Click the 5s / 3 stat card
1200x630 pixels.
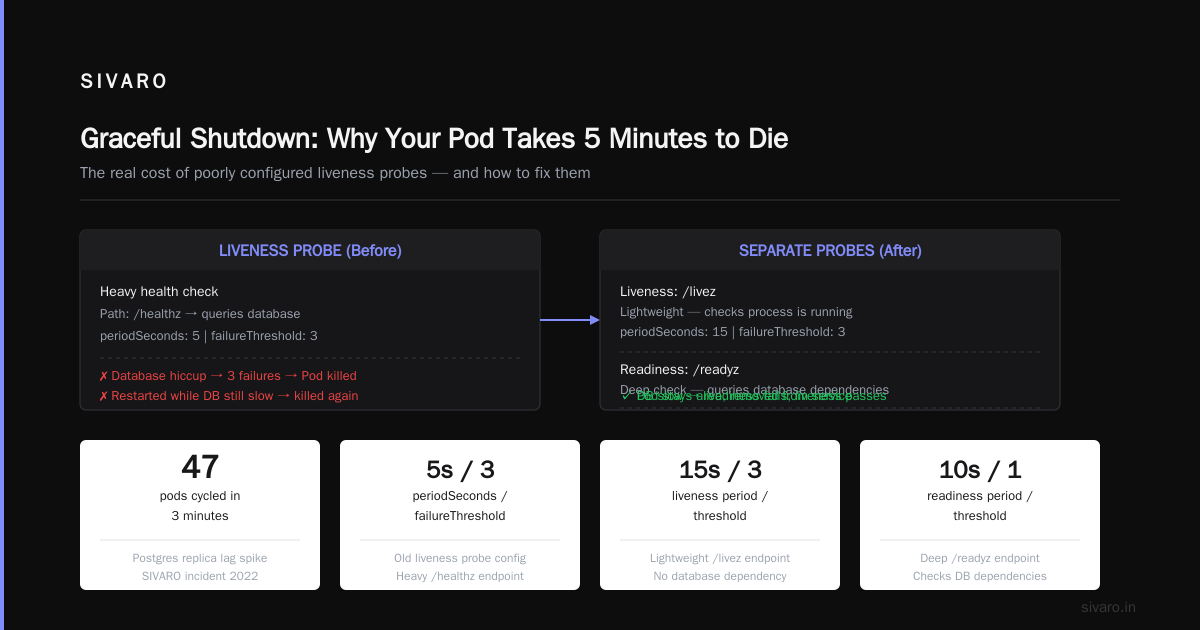click(x=460, y=515)
